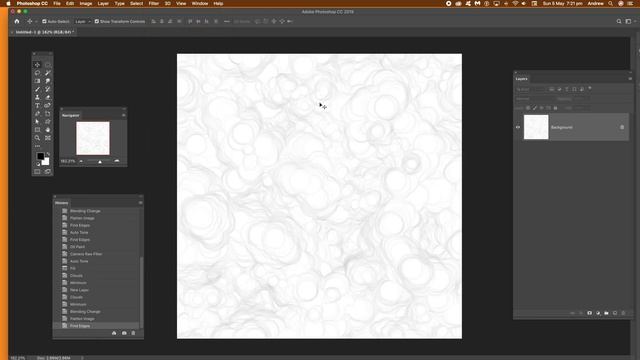
Task: Open the Edit Toolbar three-dots button
Action: tap(38, 146)
